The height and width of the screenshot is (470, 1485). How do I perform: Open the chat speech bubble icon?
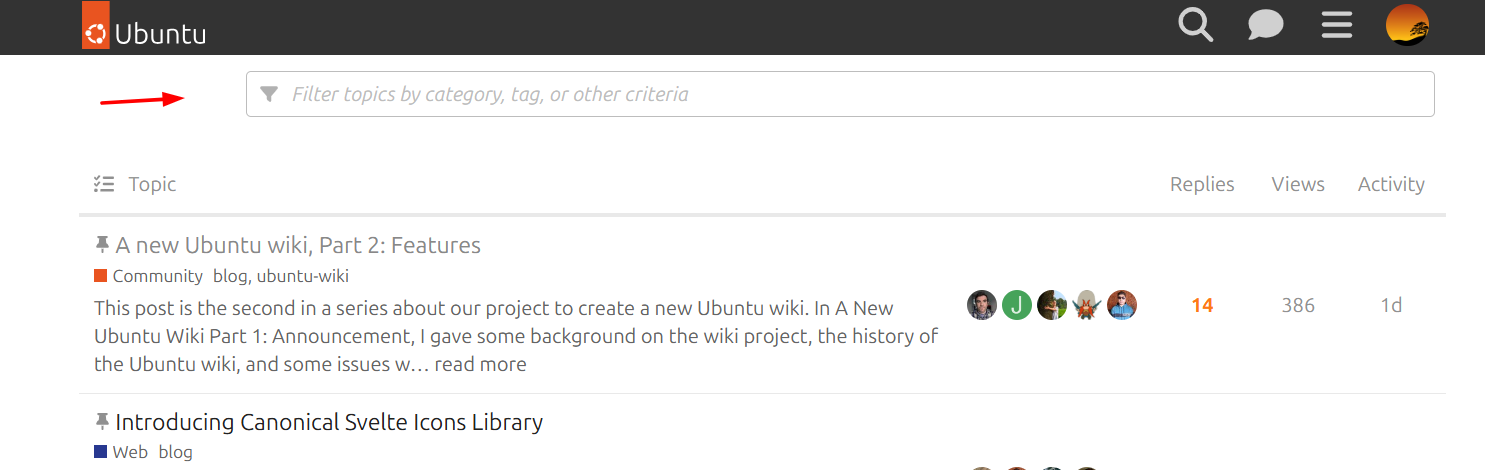(1265, 25)
